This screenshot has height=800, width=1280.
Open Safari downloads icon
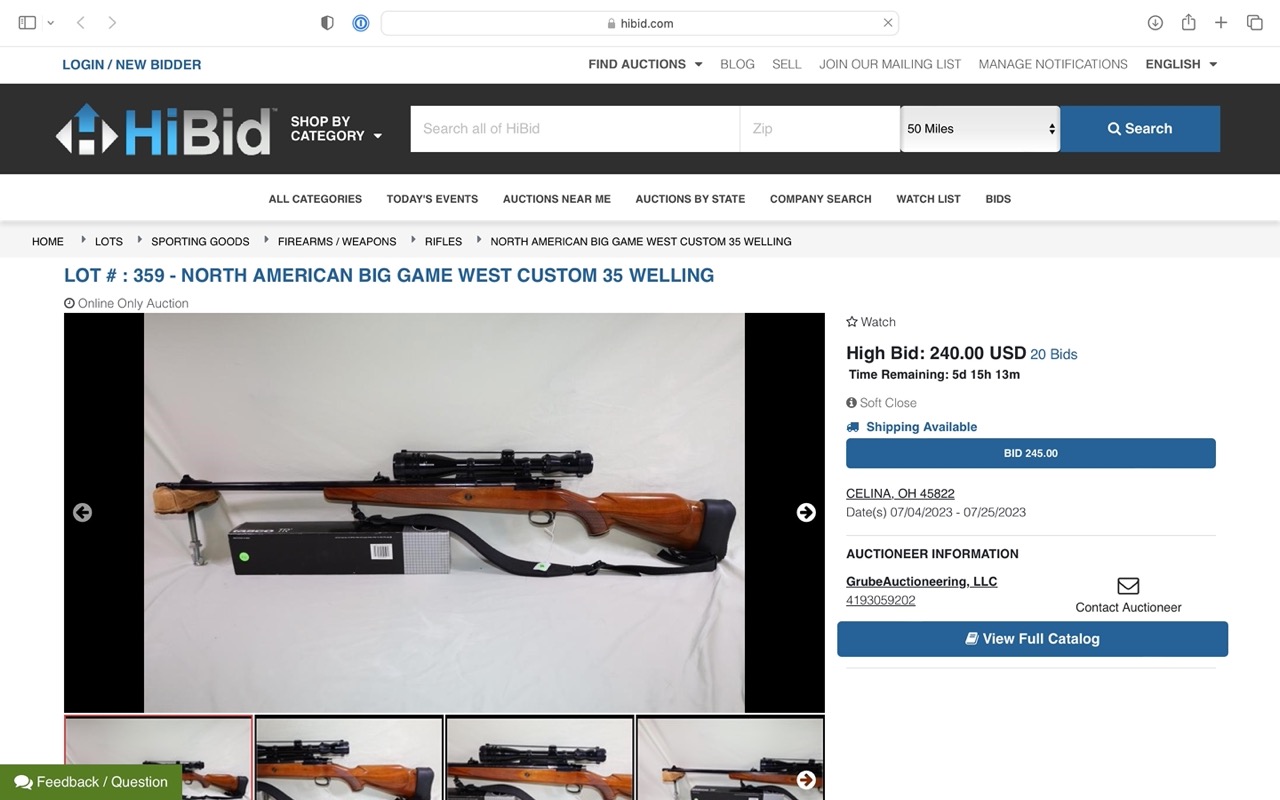[x=1155, y=22]
